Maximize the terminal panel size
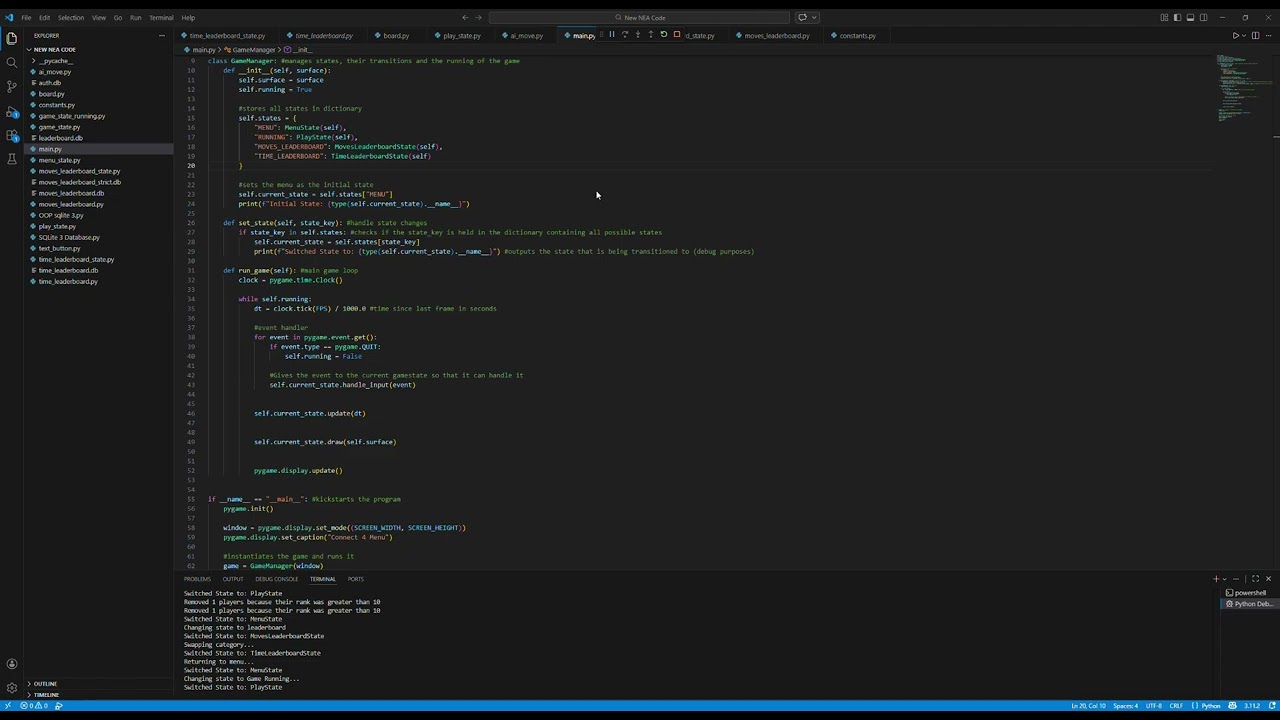The width and height of the screenshot is (1280, 720). tap(1255, 579)
